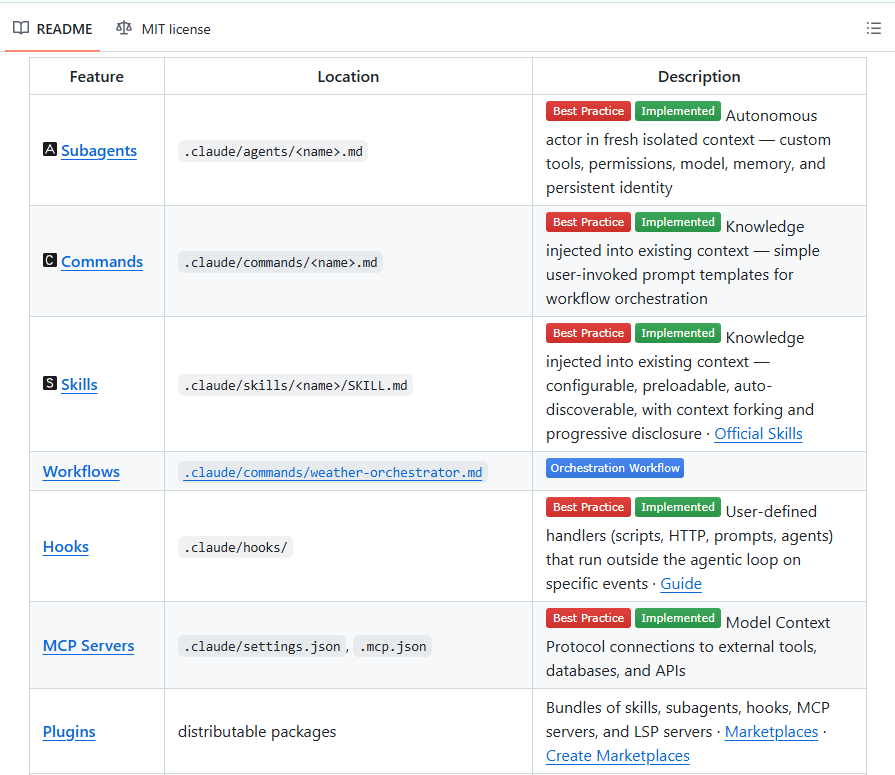Click the Best Practice badge in Commands row
This screenshot has width=895, height=775.
click(x=588, y=222)
